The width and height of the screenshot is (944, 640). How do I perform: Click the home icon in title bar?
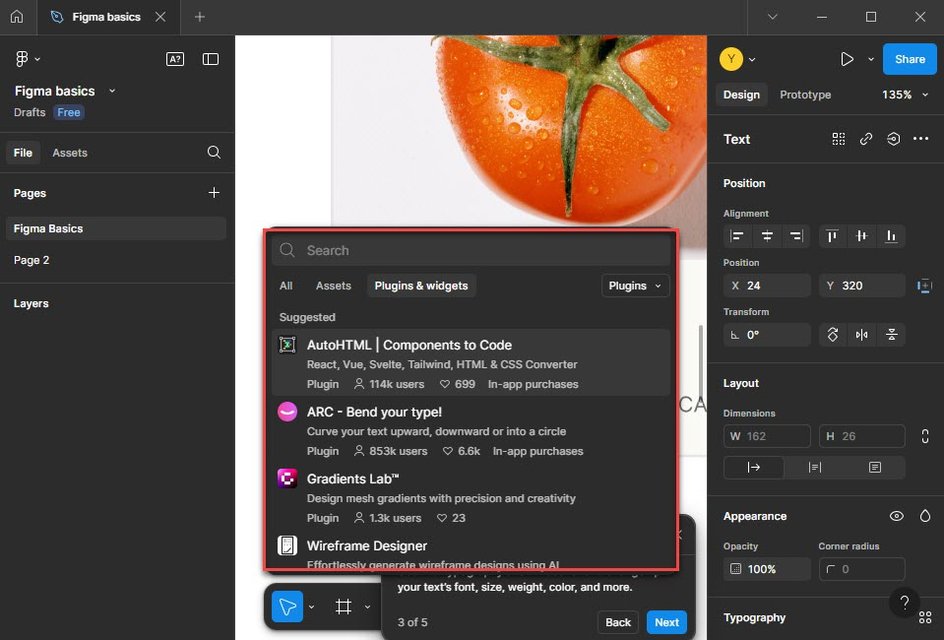(x=17, y=17)
